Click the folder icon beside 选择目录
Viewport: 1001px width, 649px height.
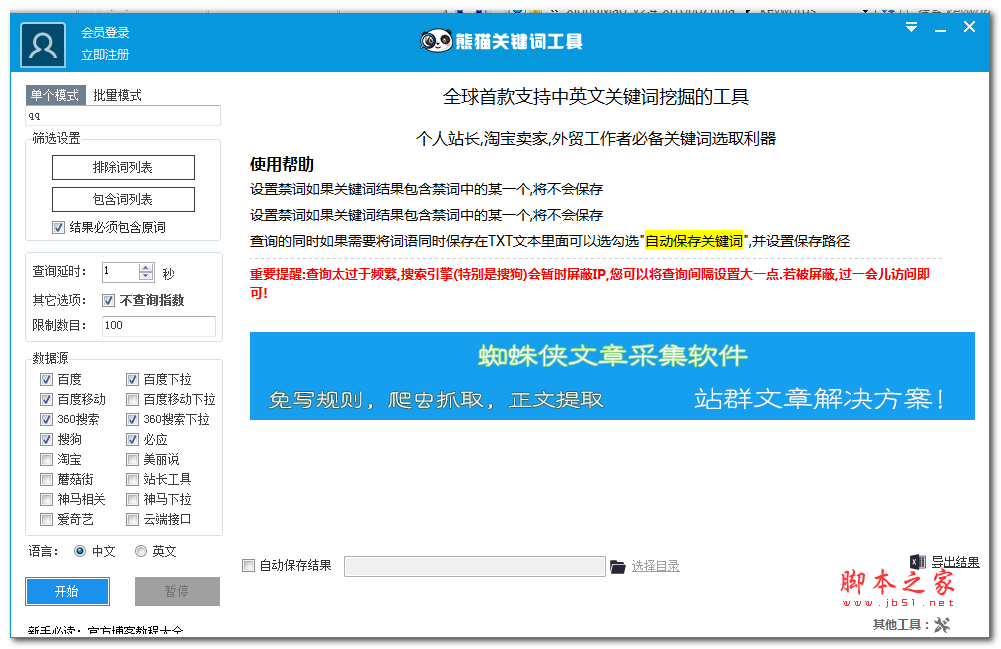click(617, 567)
